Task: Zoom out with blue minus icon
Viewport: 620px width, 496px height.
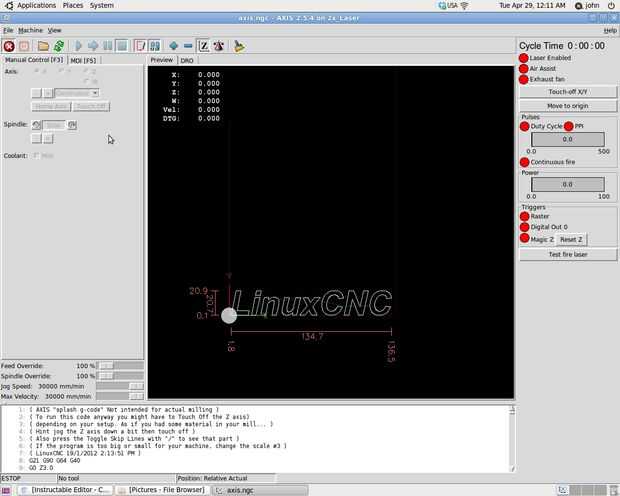Action: click(188, 46)
